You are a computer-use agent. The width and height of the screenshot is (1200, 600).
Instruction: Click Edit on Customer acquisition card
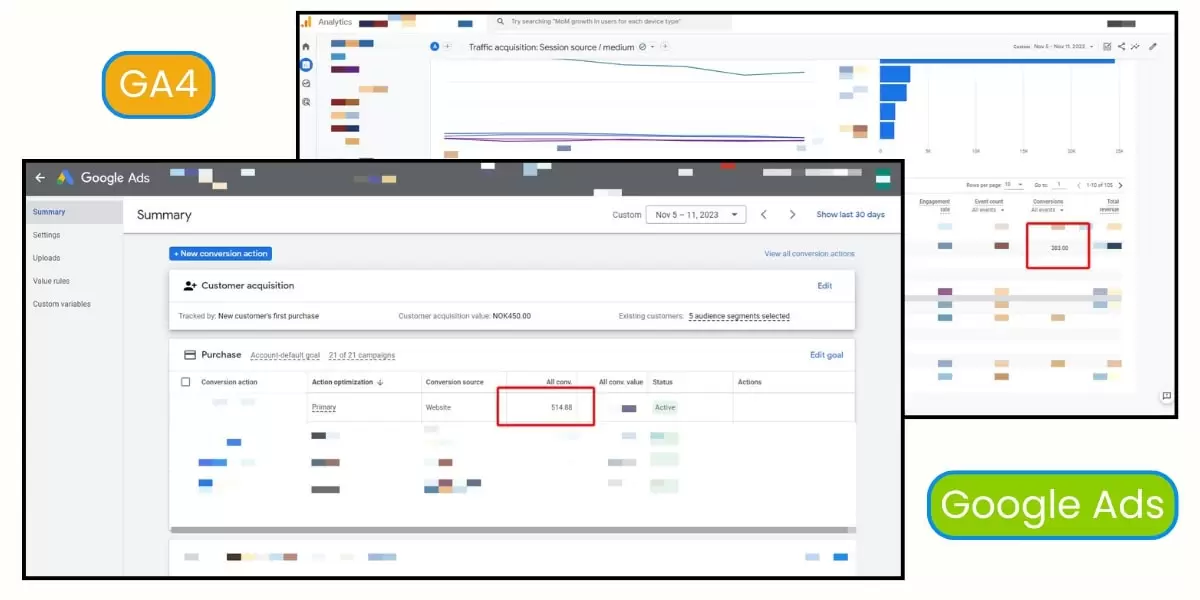point(824,286)
